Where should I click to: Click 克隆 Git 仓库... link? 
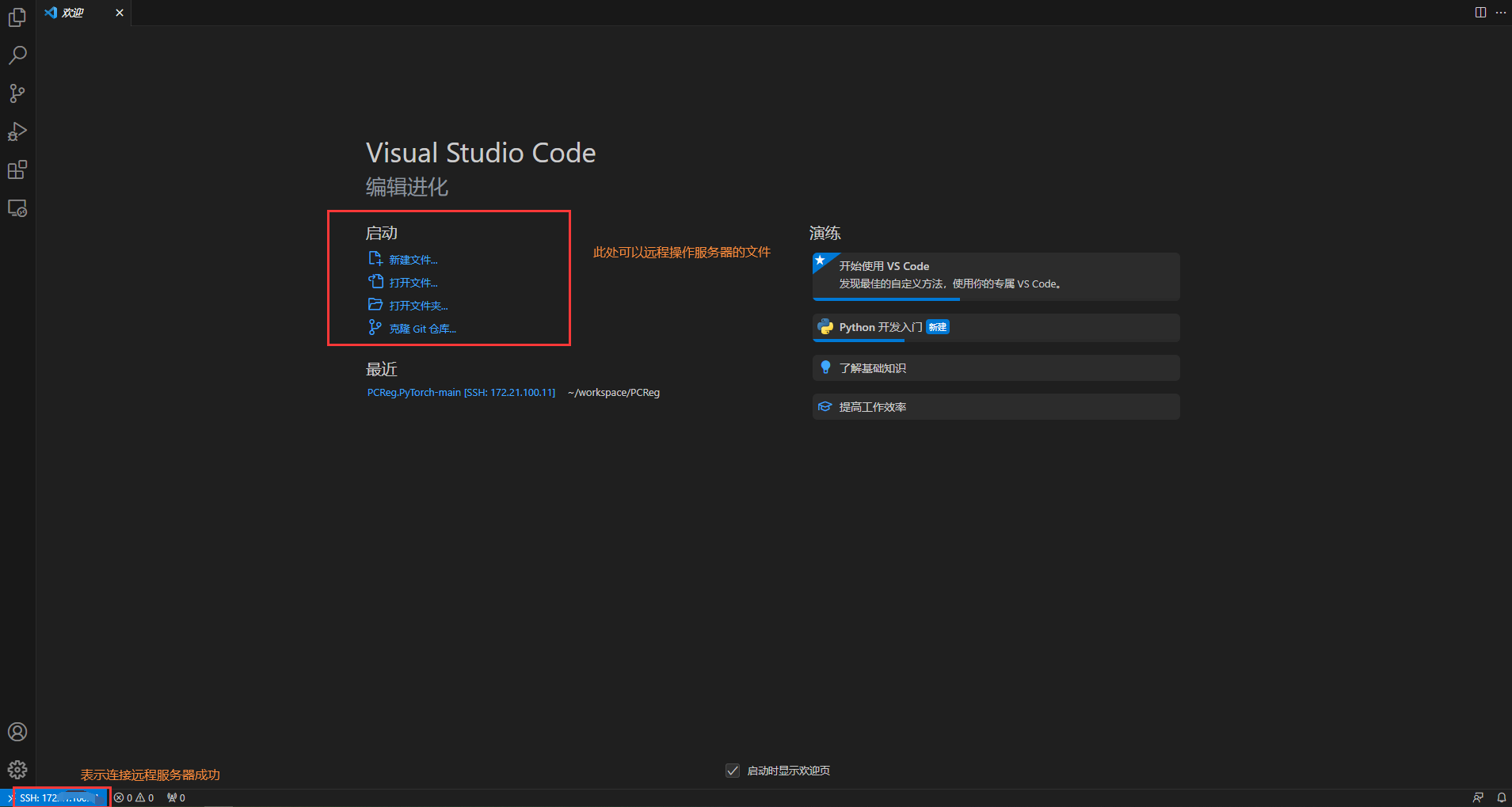pos(423,329)
